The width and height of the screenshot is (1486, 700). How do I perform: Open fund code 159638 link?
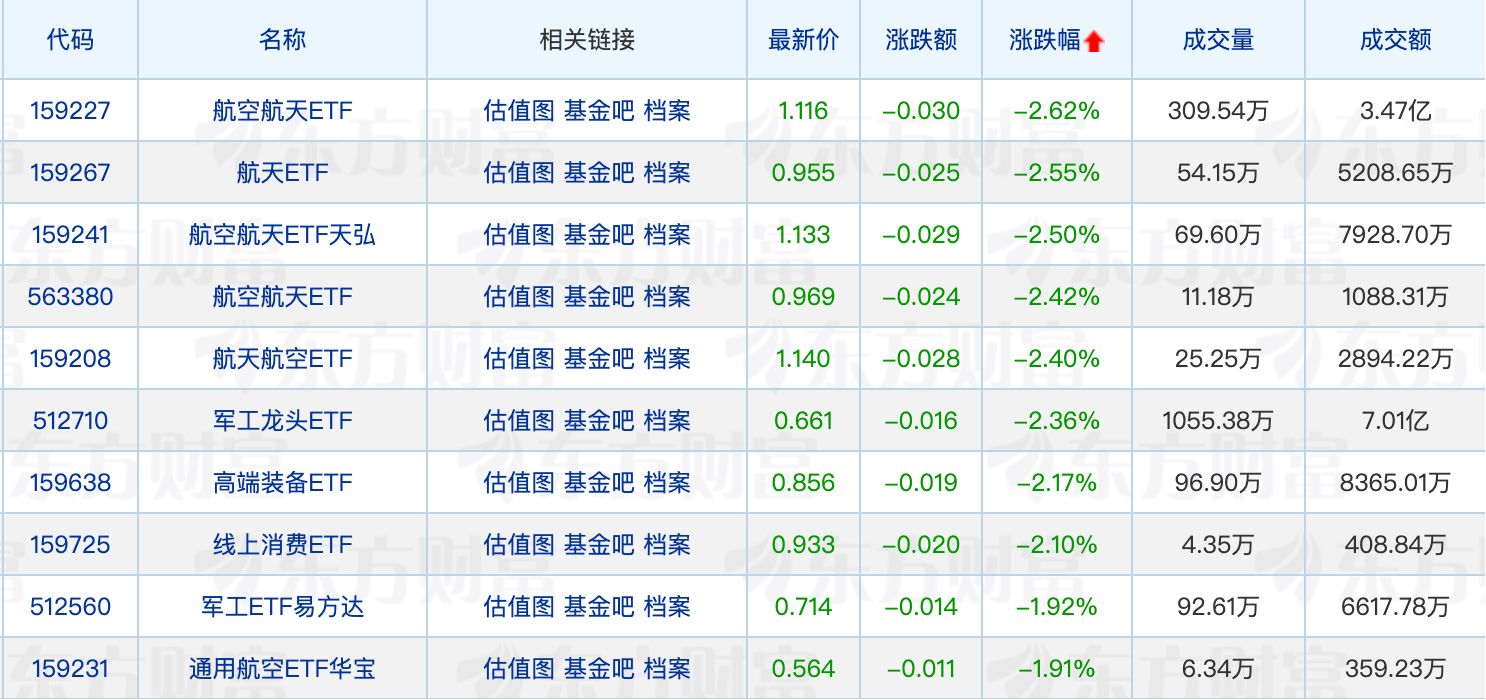[x=70, y=483]
